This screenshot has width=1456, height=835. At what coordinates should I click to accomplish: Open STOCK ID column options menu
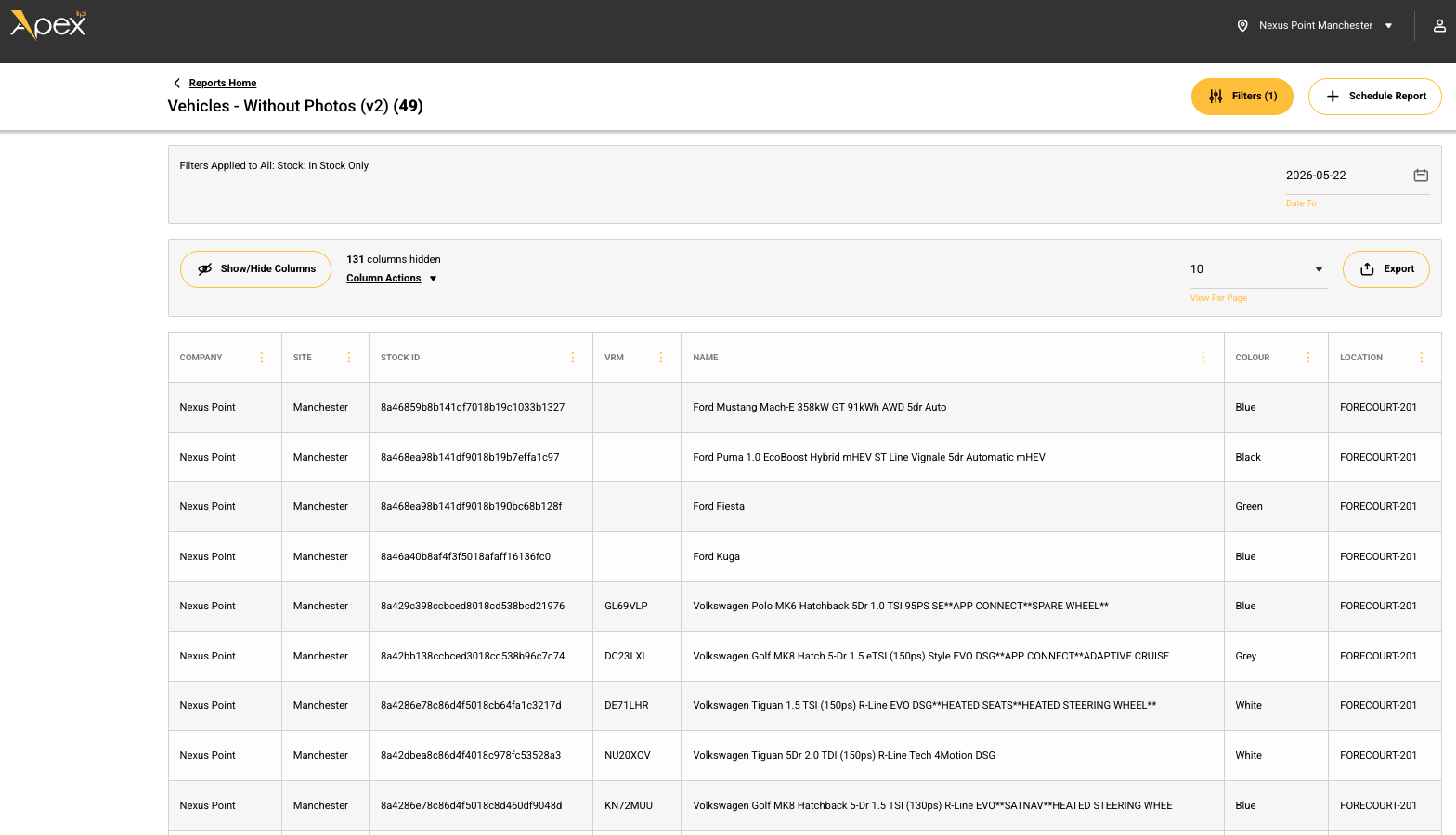(x=573, y=358)
